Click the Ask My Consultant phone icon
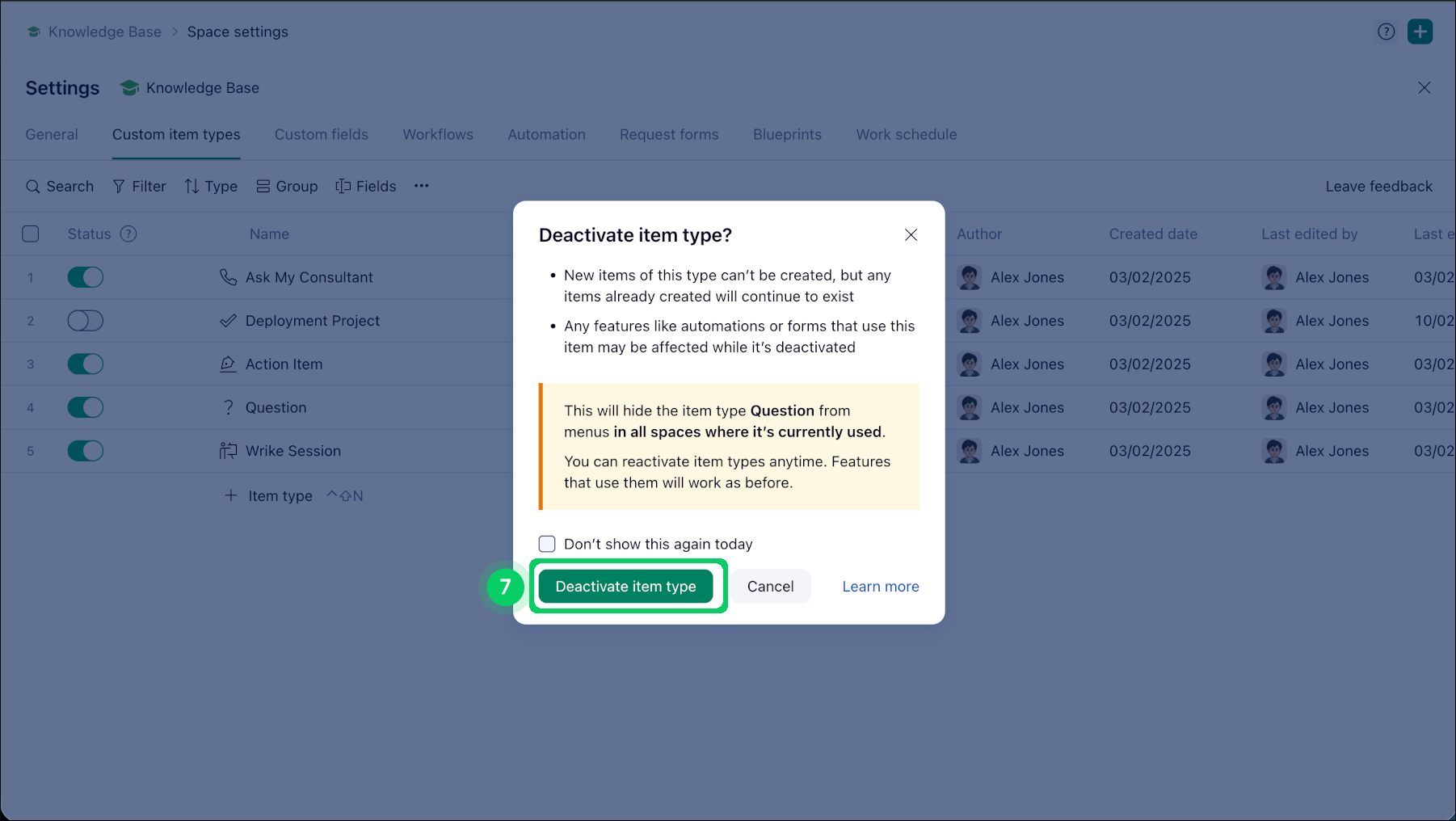Screen dimensions: 1456x821 click(x=228, y=277)
